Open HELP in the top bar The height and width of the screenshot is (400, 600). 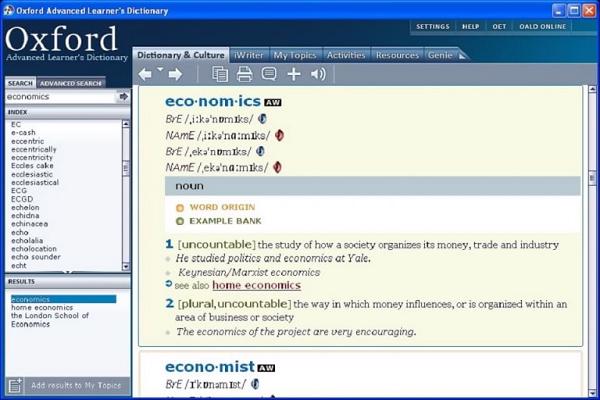[470, 26]
